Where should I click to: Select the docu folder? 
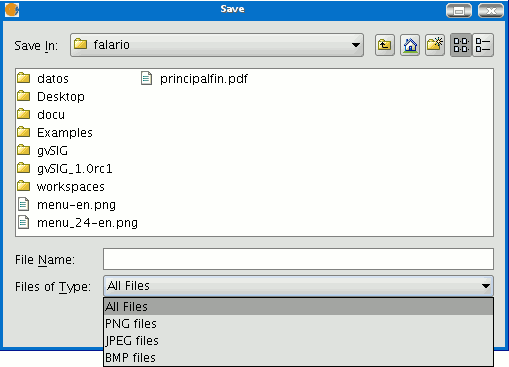point(41,115)
